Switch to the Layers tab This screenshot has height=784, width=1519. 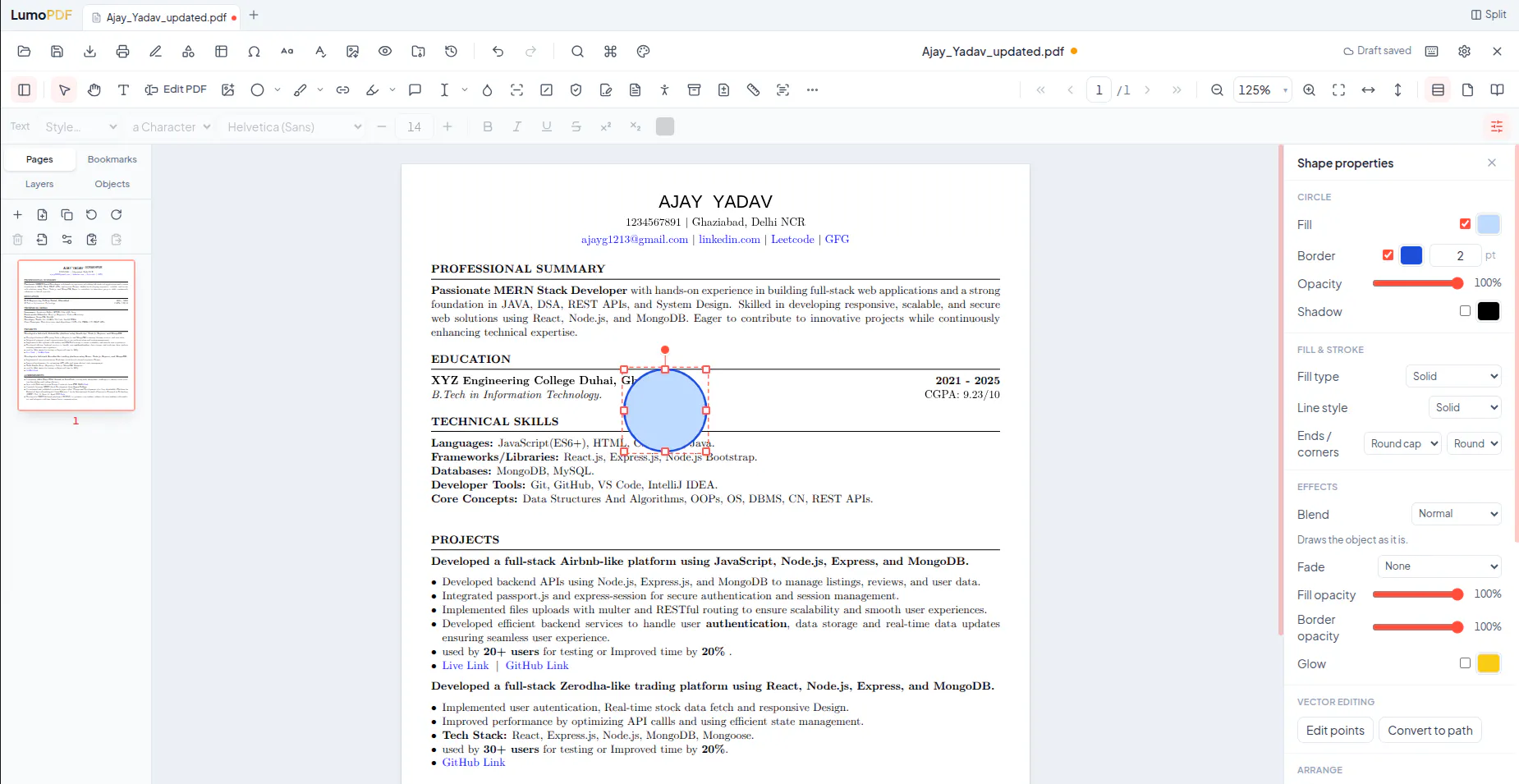tap(39, 184)
